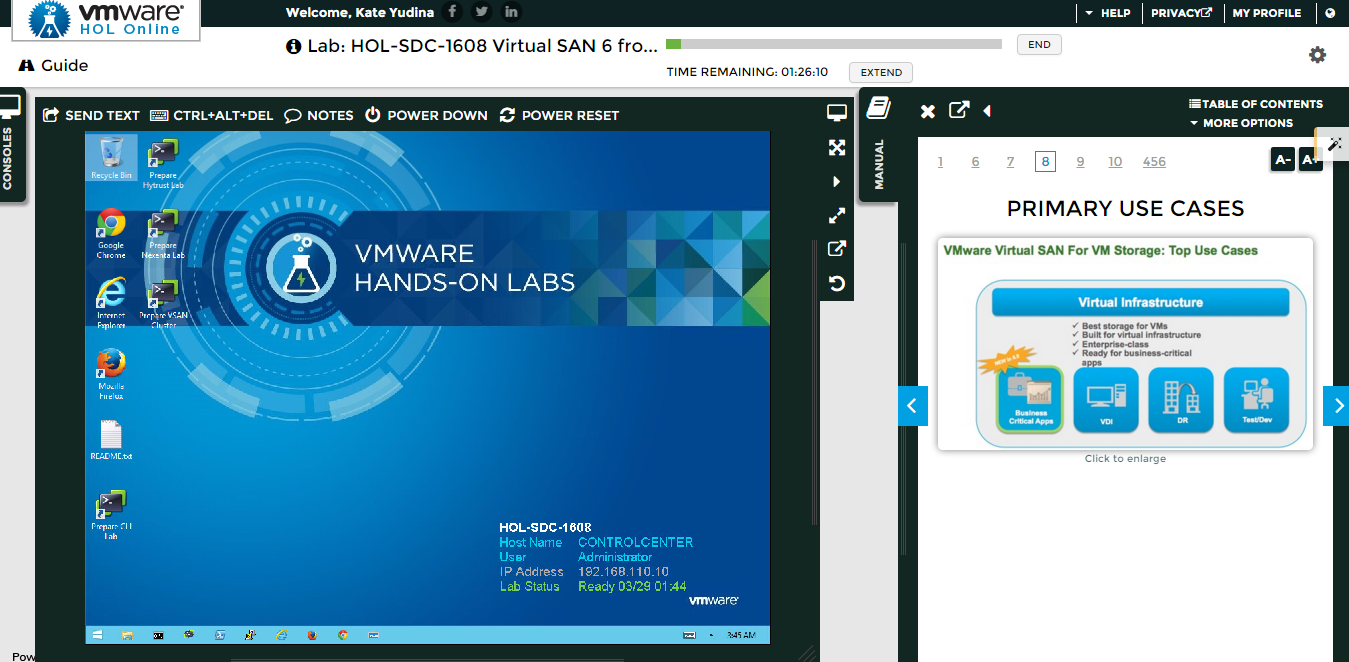This screenshot has width=1349, height=662.
Task: Click the Internet Explorer desktop shortcut
Action: click(x=111, y=303)
